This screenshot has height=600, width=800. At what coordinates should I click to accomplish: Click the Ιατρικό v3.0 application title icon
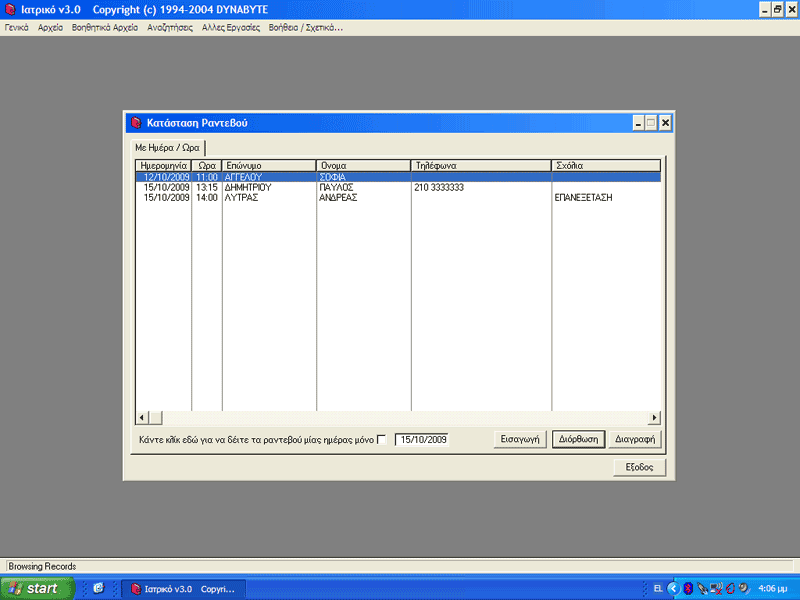point(10,9)
